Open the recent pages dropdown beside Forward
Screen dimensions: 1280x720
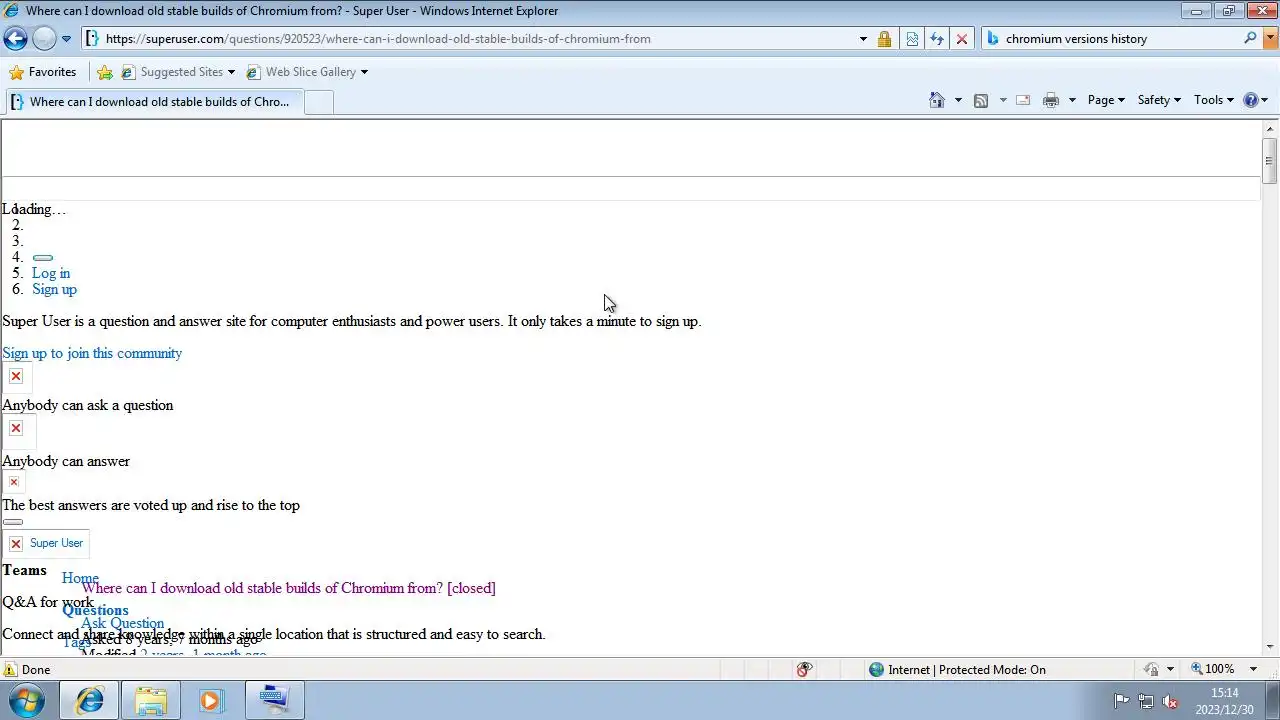(x=66, y=39)
